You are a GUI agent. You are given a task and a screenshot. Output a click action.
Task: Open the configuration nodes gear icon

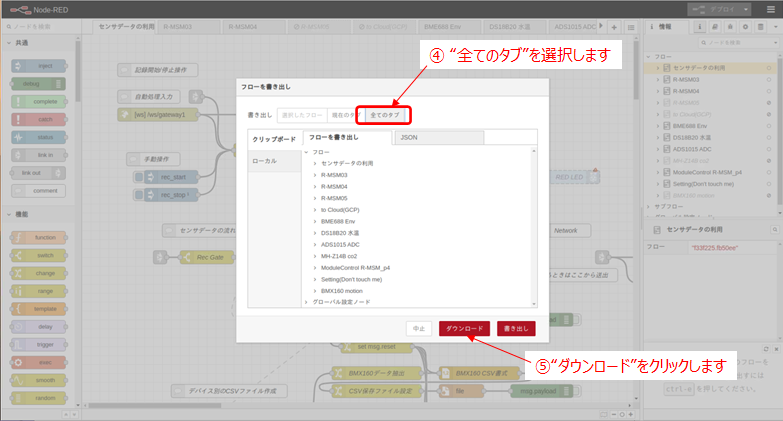coord(744,27)
